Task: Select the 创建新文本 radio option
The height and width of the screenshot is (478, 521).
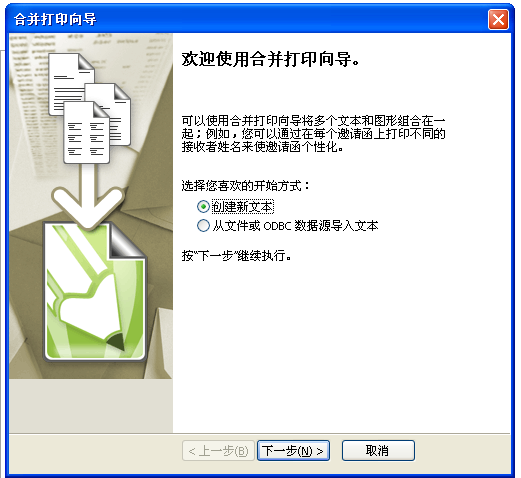Action: pos(235,207)
